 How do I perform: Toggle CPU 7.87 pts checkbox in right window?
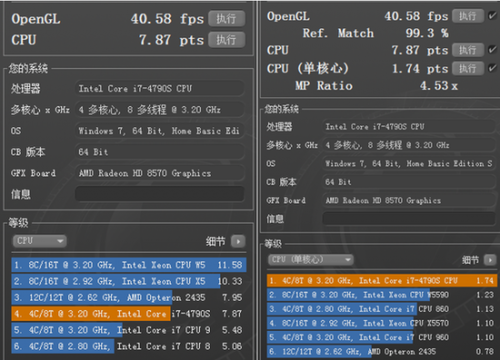click(492, 50)
